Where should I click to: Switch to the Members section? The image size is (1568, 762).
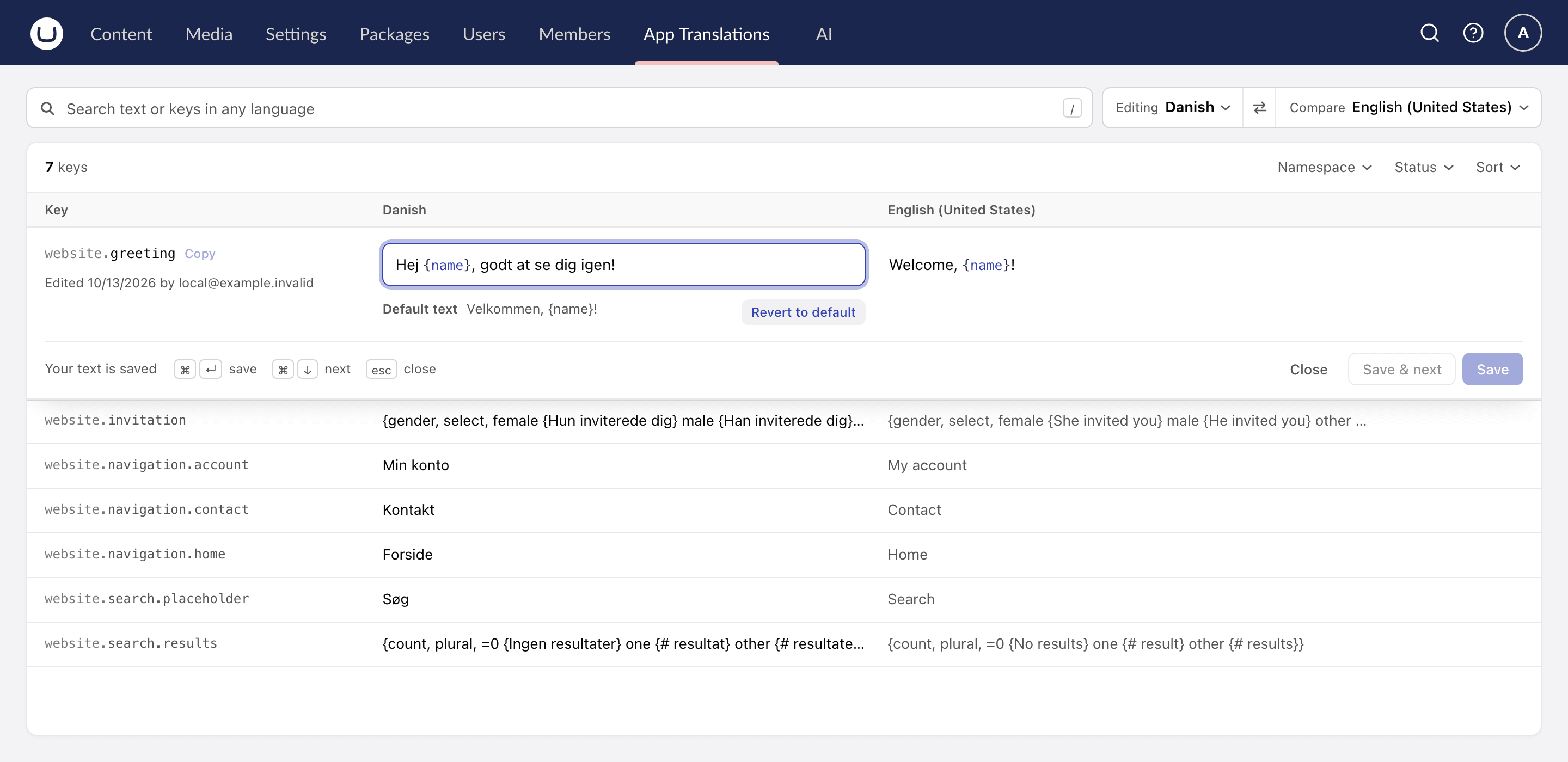tap(574, 34)
